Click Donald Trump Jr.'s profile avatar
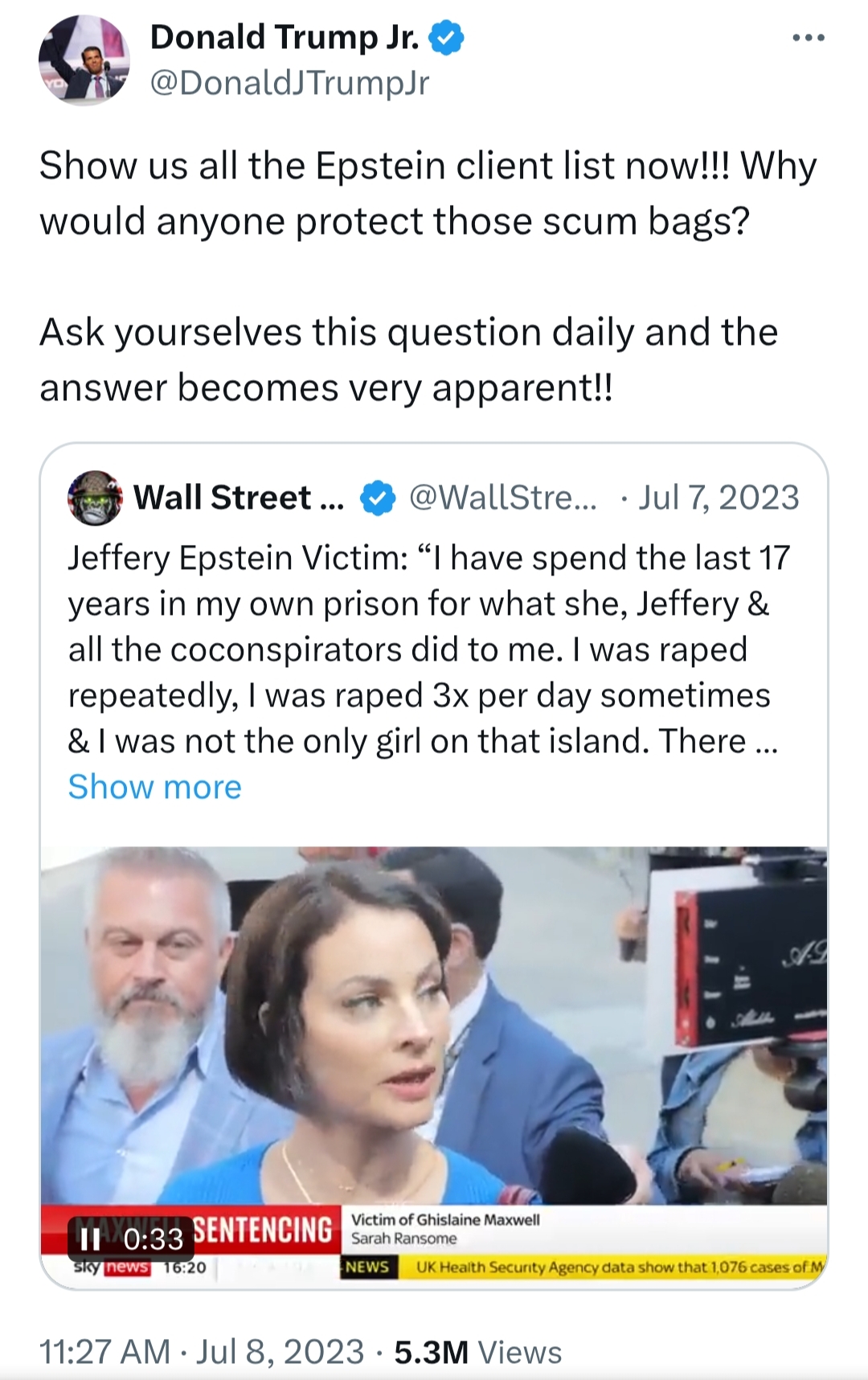The image size is (868, 1380). tap(84, 60)
